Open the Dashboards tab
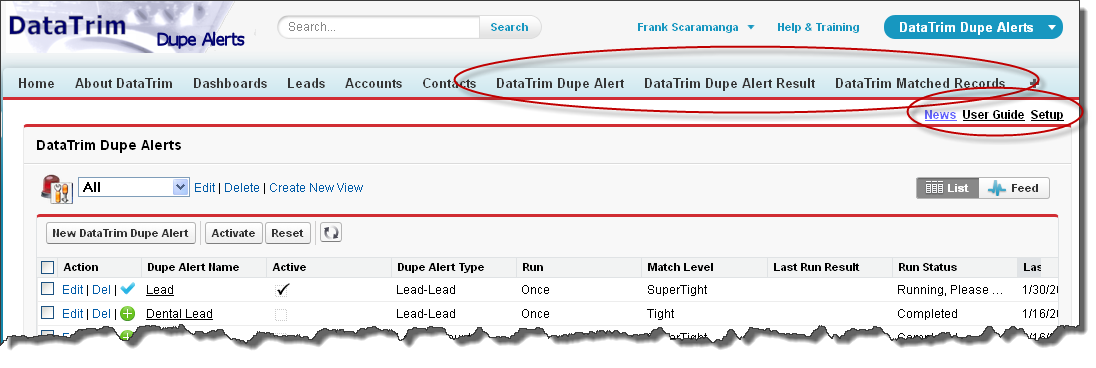This screenshot has height=368, width=1096. (230, 83)
